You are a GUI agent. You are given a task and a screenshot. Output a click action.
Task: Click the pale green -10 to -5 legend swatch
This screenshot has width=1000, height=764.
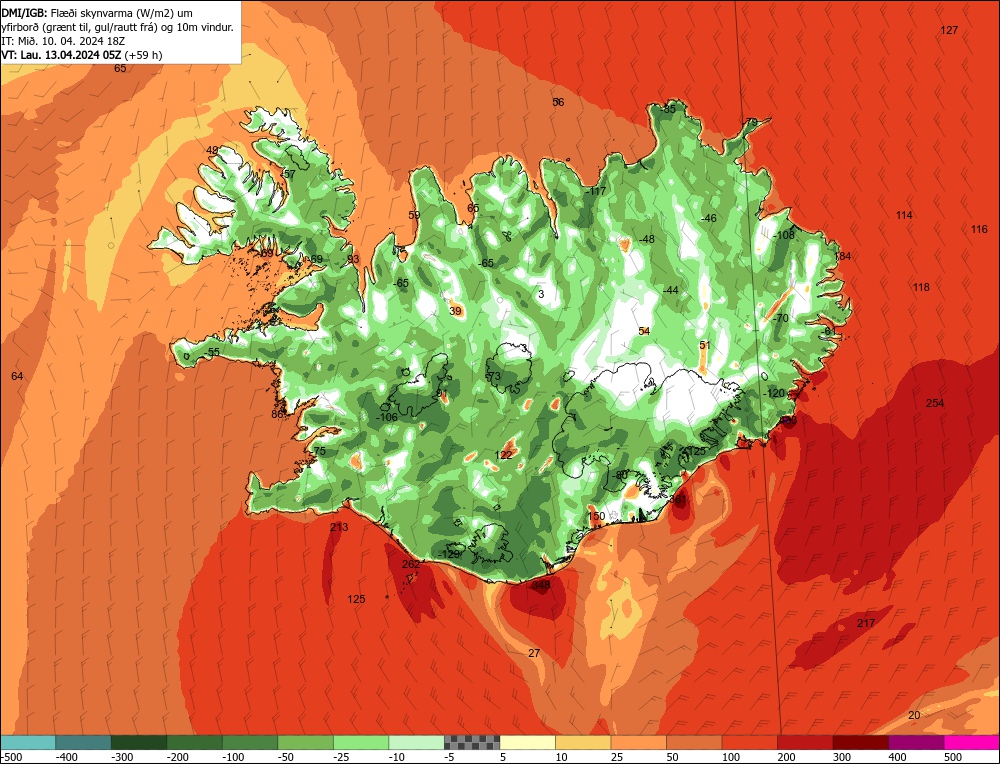click(416, 742)
